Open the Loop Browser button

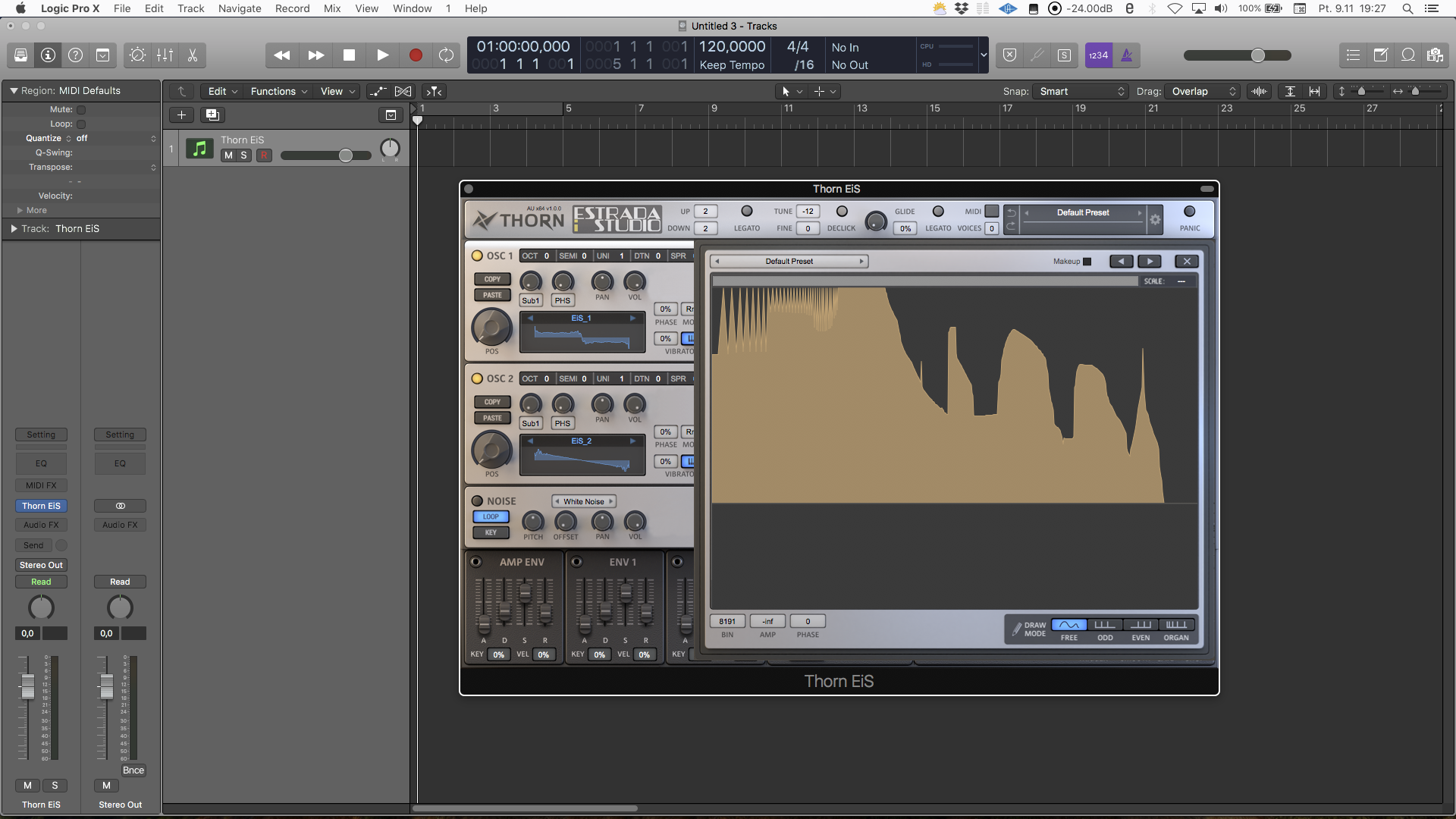pyautogui.click(x=1408, y=55)
